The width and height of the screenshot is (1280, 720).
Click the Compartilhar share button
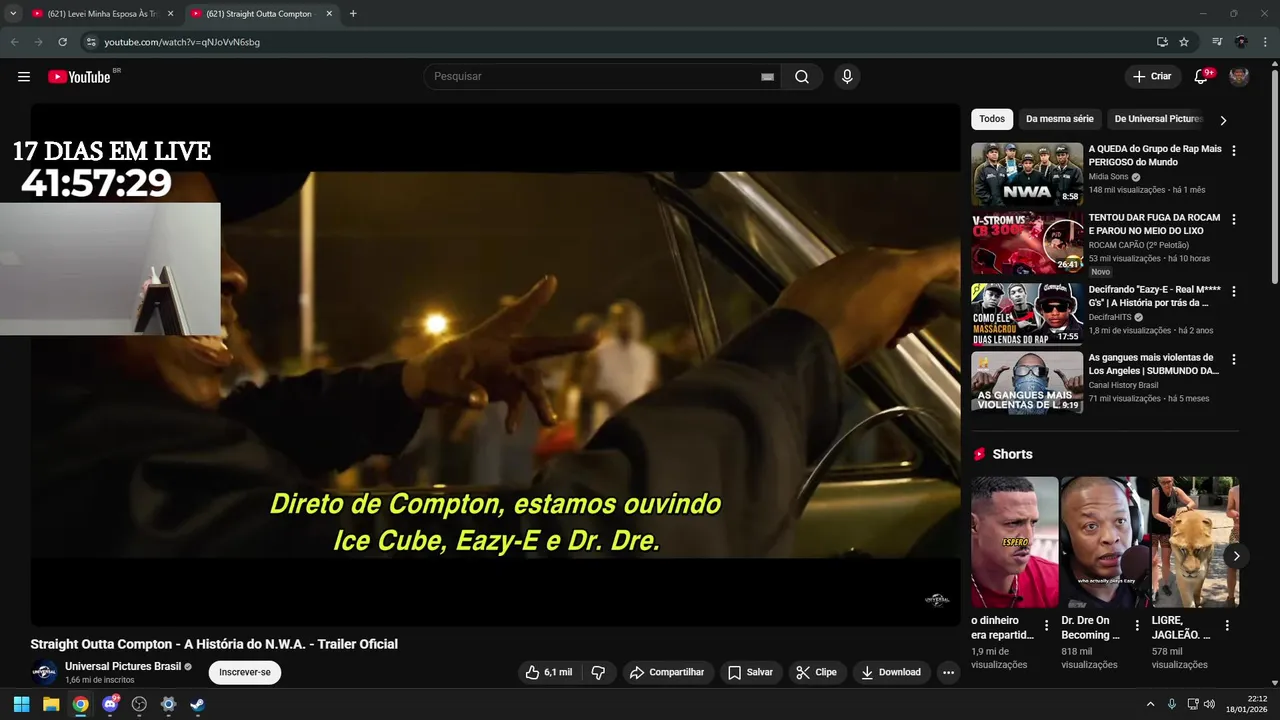pyautogui.click(x=668, y=672)
